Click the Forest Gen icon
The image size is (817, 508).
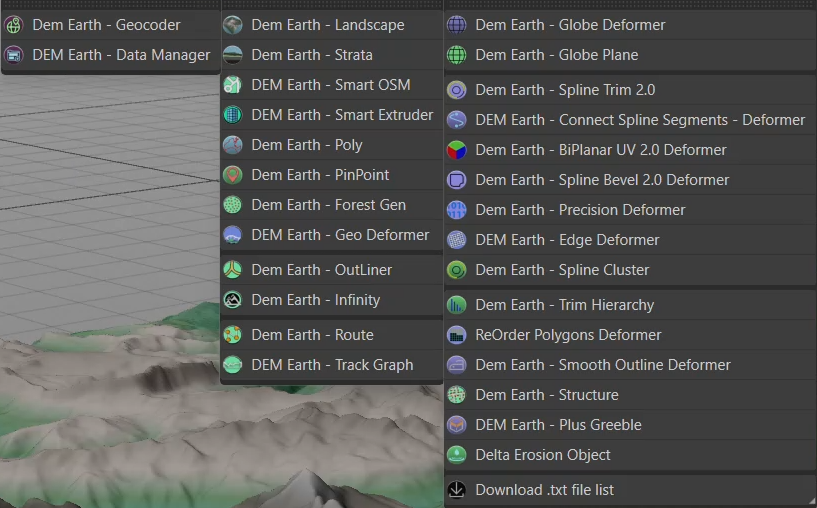(233, 205)
